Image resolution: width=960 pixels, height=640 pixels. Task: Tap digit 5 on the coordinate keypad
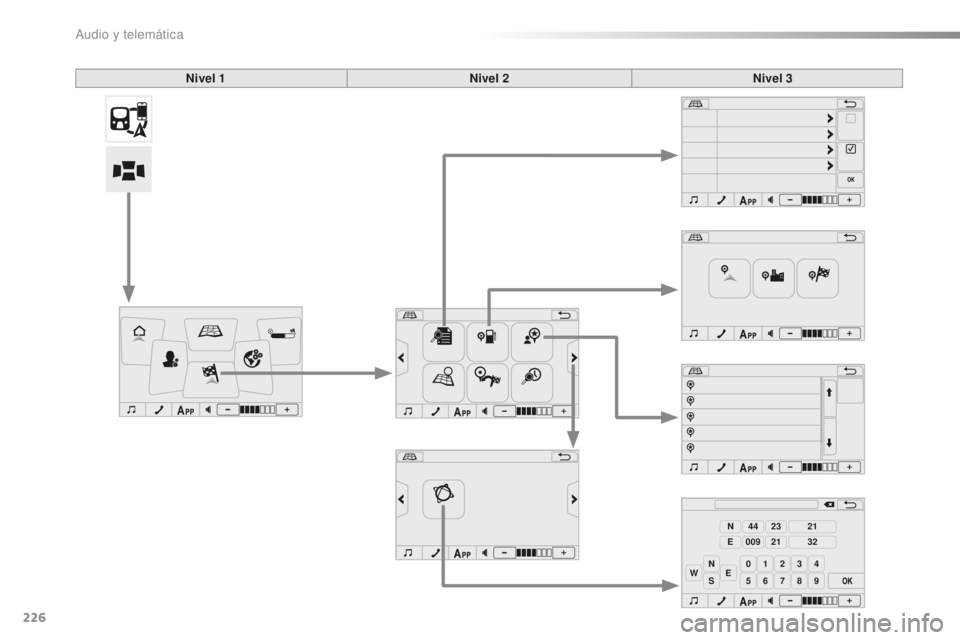tap(748, 581)
